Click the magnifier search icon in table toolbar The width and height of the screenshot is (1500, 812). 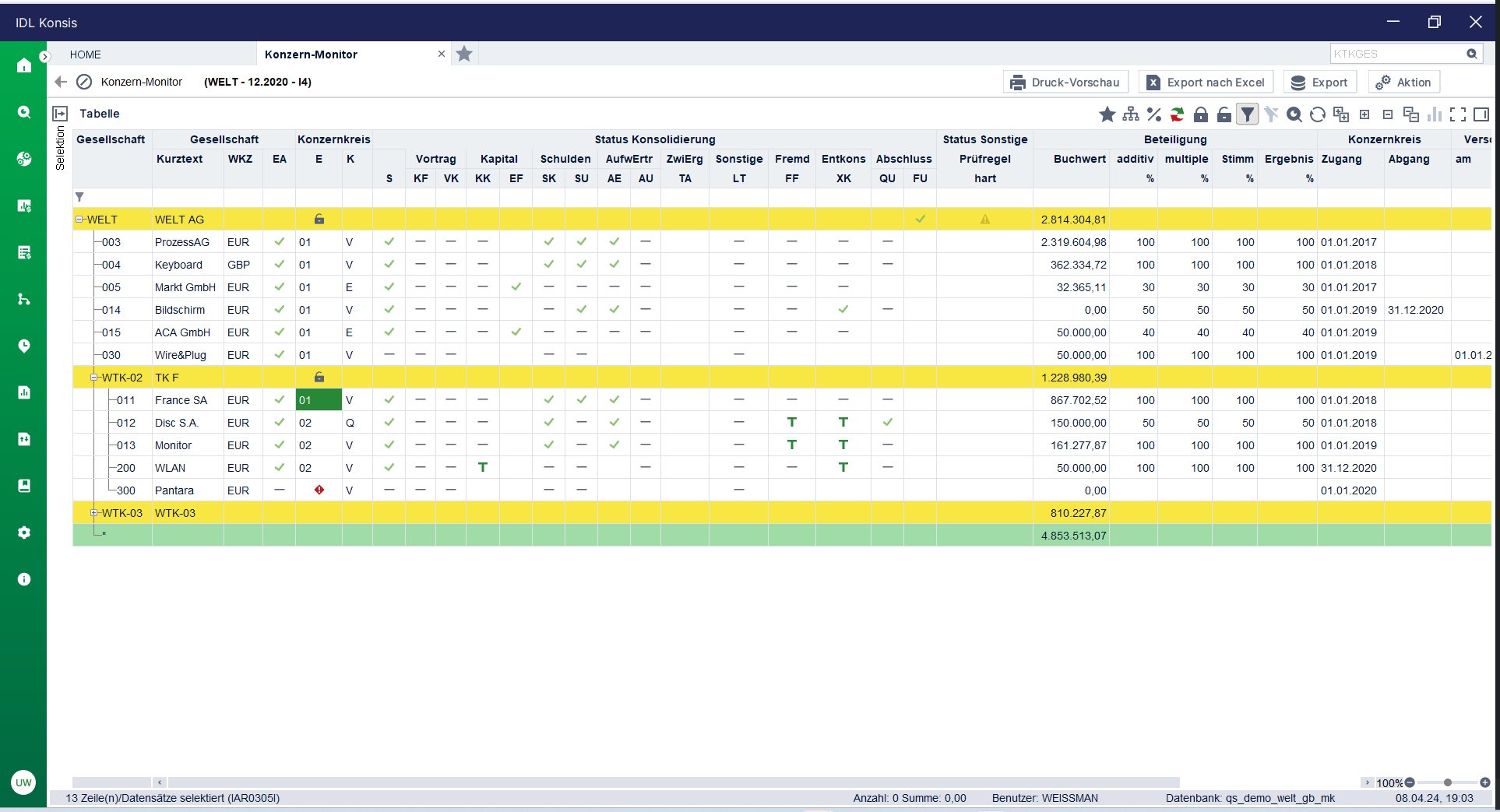coord(1294,114)
